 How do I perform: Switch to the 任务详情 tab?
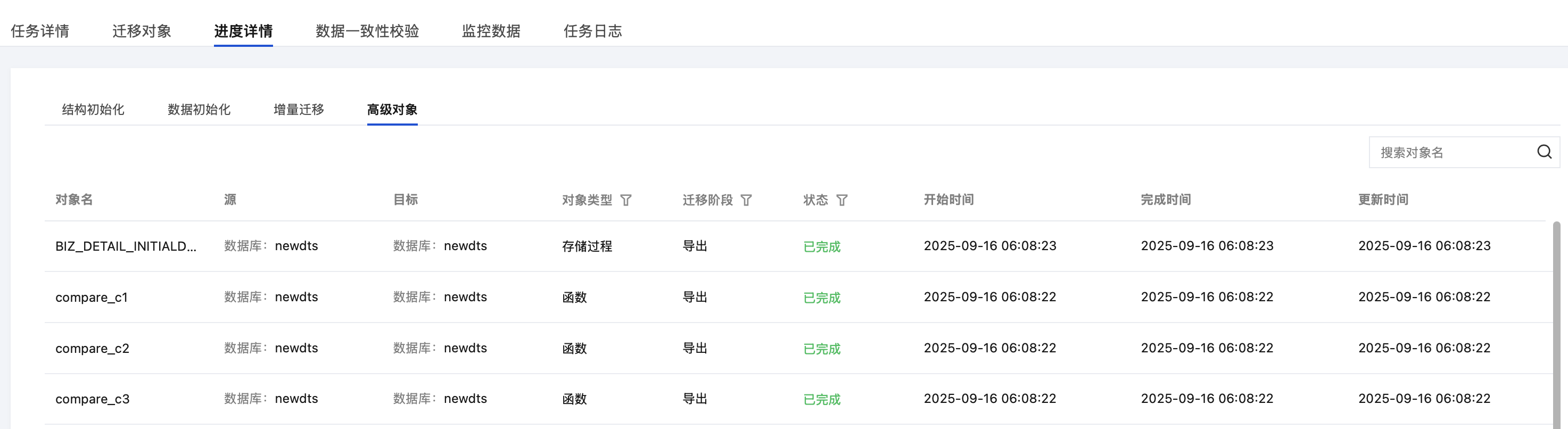coord(40,31)
